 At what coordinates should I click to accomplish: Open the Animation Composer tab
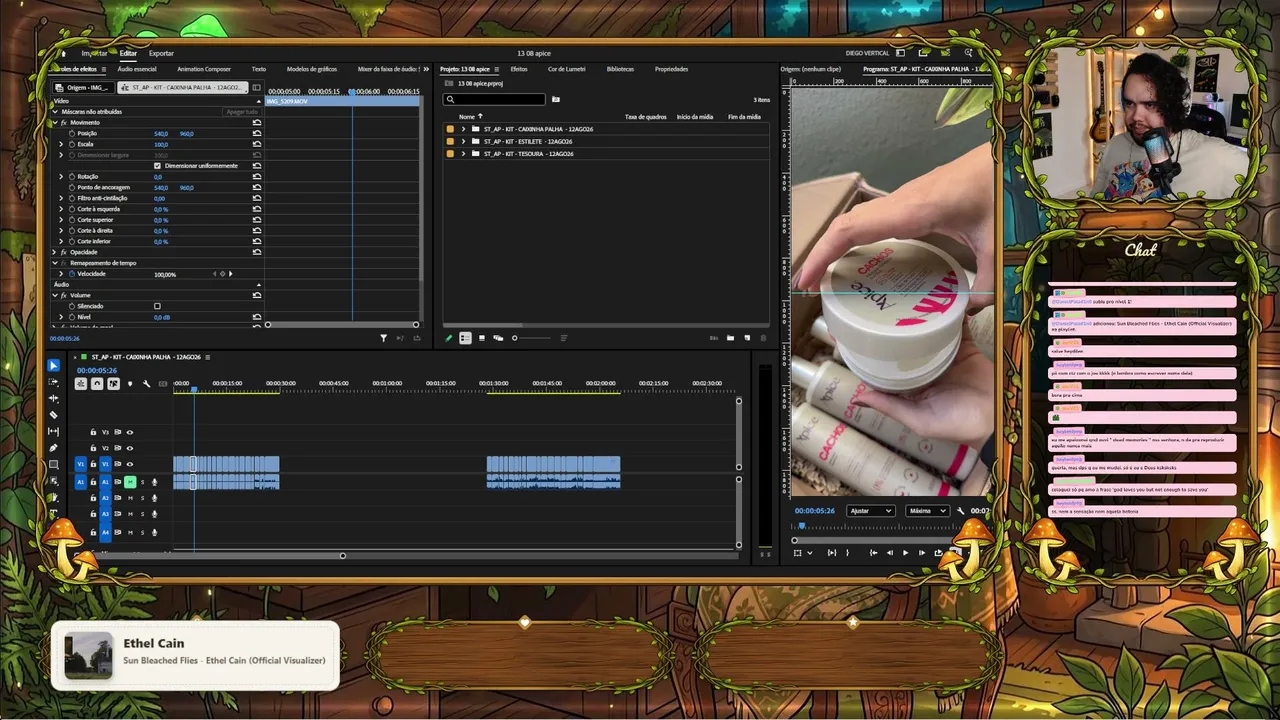click(x=204, y=69)
